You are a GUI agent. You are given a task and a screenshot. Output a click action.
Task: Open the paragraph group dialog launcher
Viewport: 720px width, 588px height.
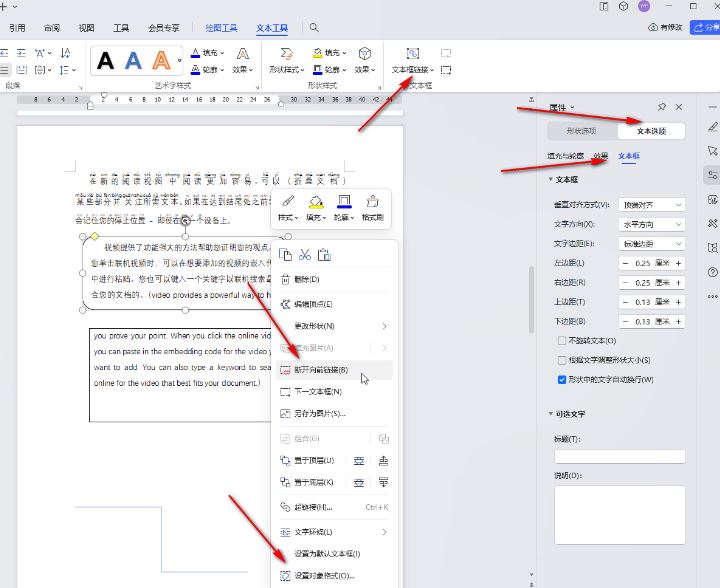[x=81, y=87]
